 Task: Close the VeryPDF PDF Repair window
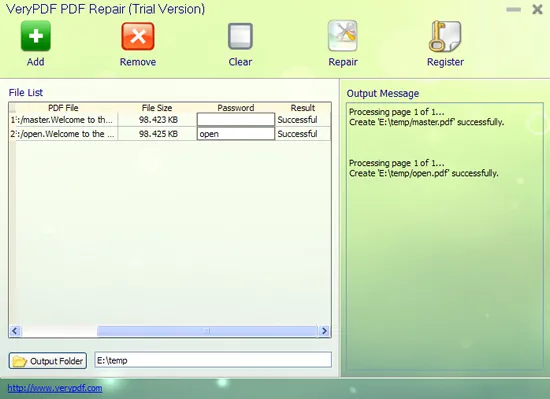pos(537,9)
